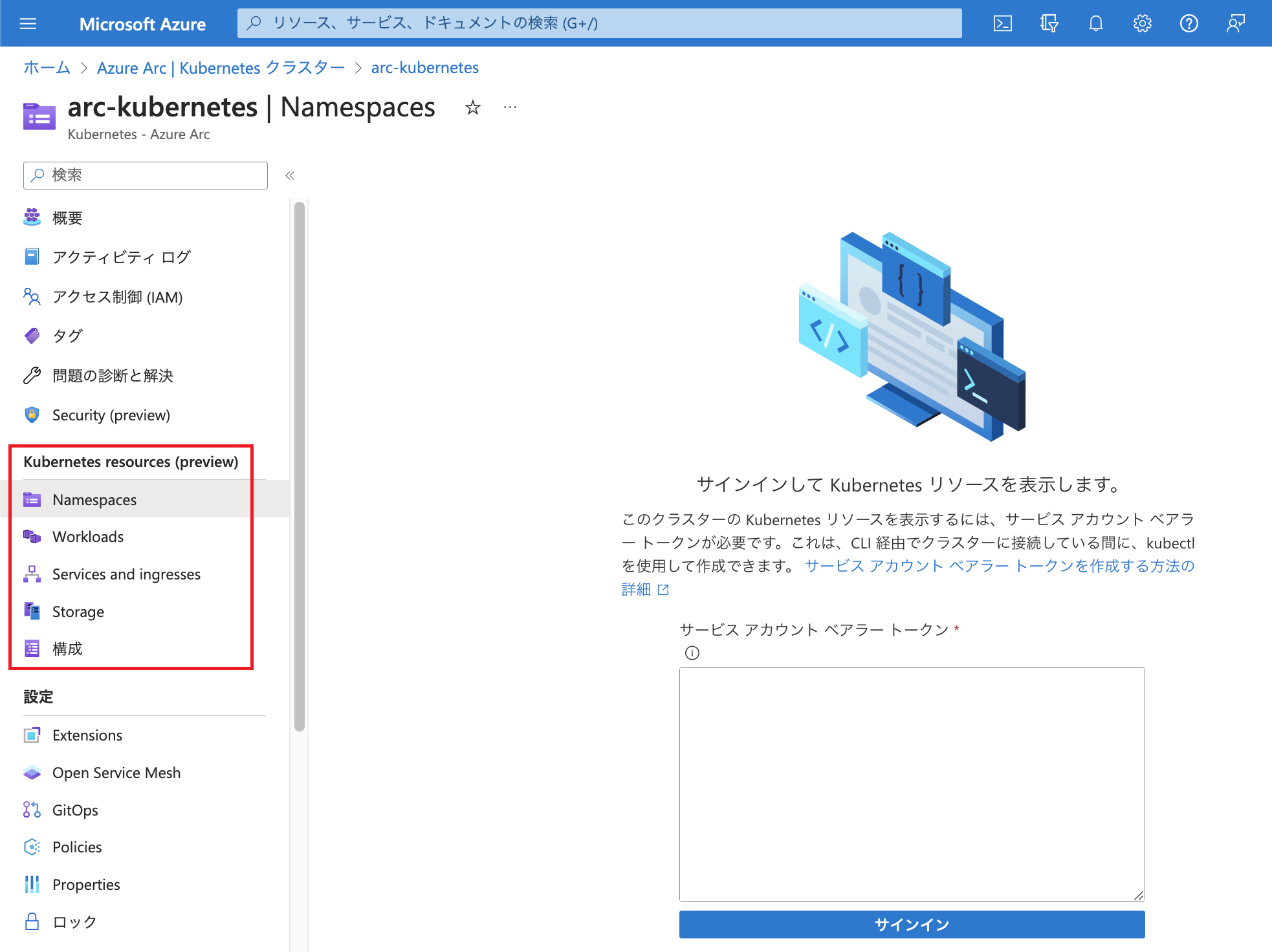
Task: Go to Azure Arc | Kubernetes クラスター breadcrumb
Action: pos(221,68)
